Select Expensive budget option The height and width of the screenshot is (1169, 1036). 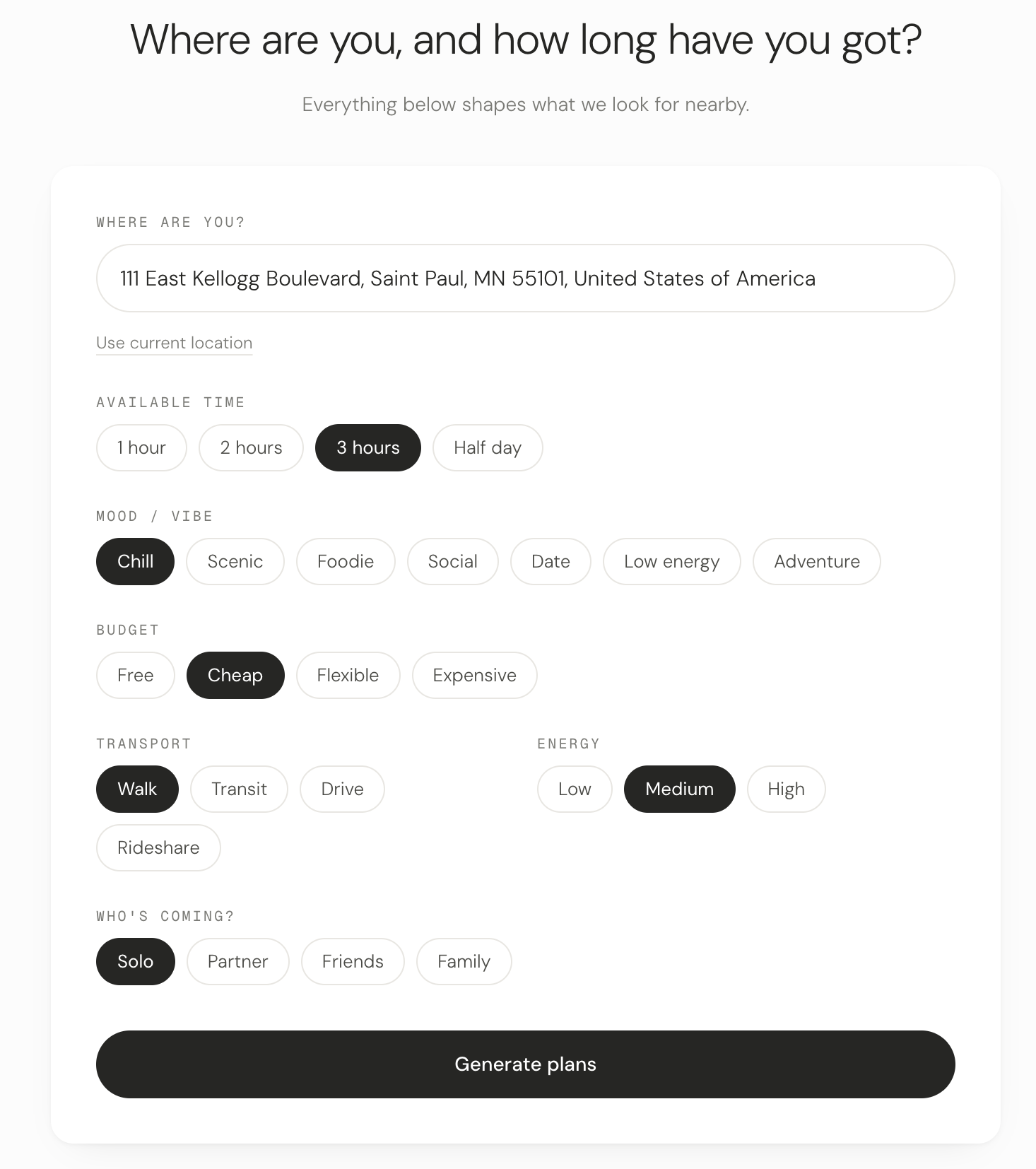pyautogui.click(x=474, y=675)
